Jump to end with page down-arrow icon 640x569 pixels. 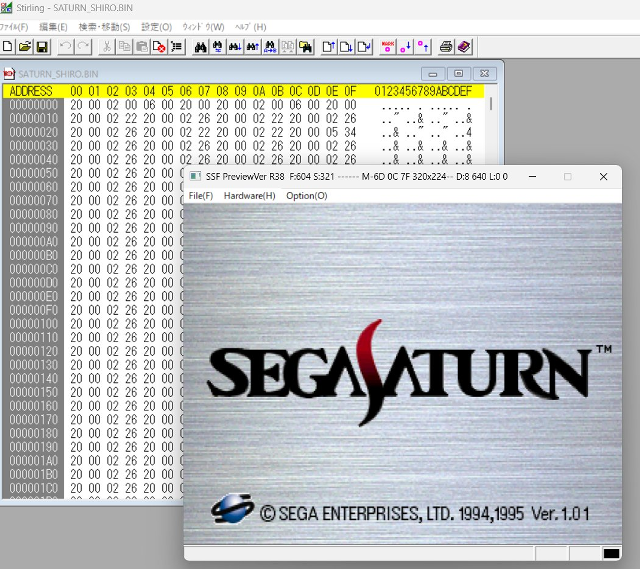click(346, 47)
